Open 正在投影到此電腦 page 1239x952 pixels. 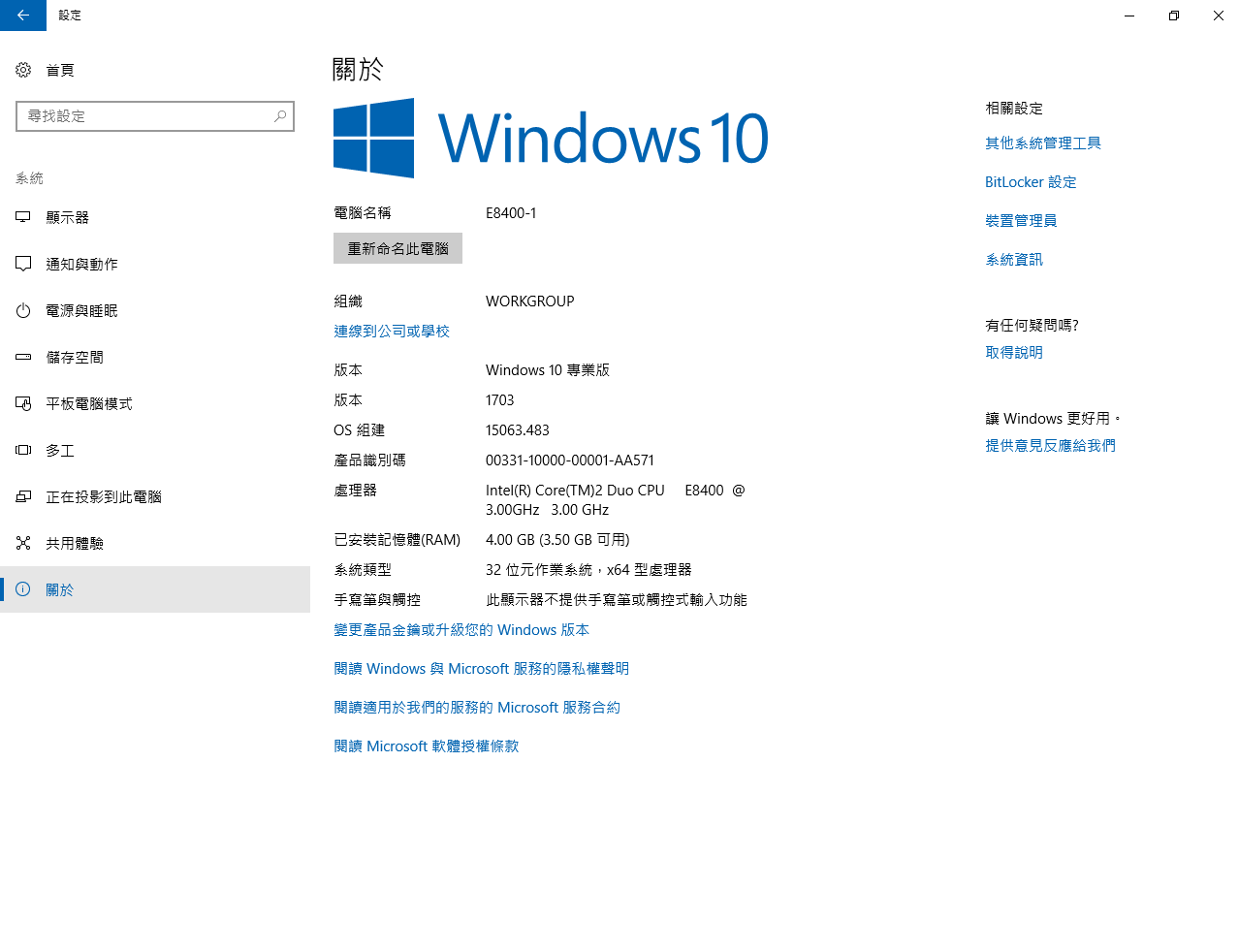(155, 496)
